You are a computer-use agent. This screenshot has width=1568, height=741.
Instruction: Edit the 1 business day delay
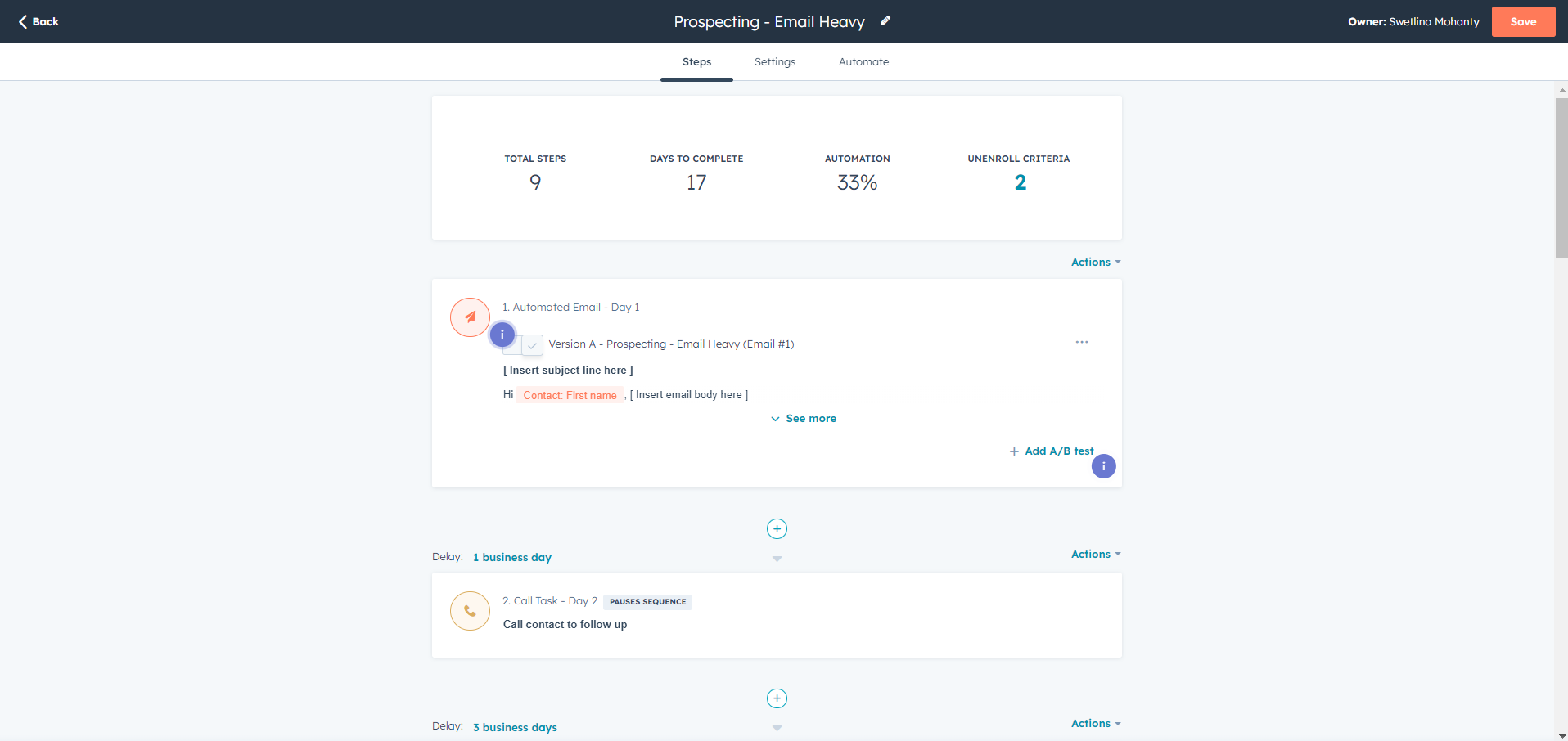511,558
